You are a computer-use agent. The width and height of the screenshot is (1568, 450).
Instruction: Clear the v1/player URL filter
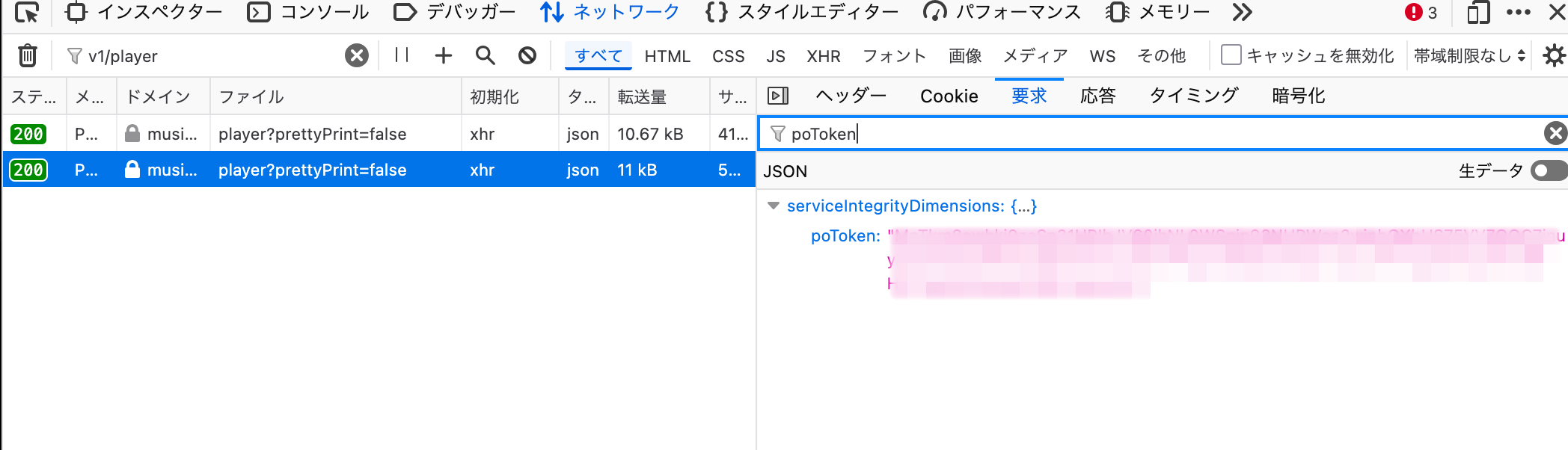point(357,55)
